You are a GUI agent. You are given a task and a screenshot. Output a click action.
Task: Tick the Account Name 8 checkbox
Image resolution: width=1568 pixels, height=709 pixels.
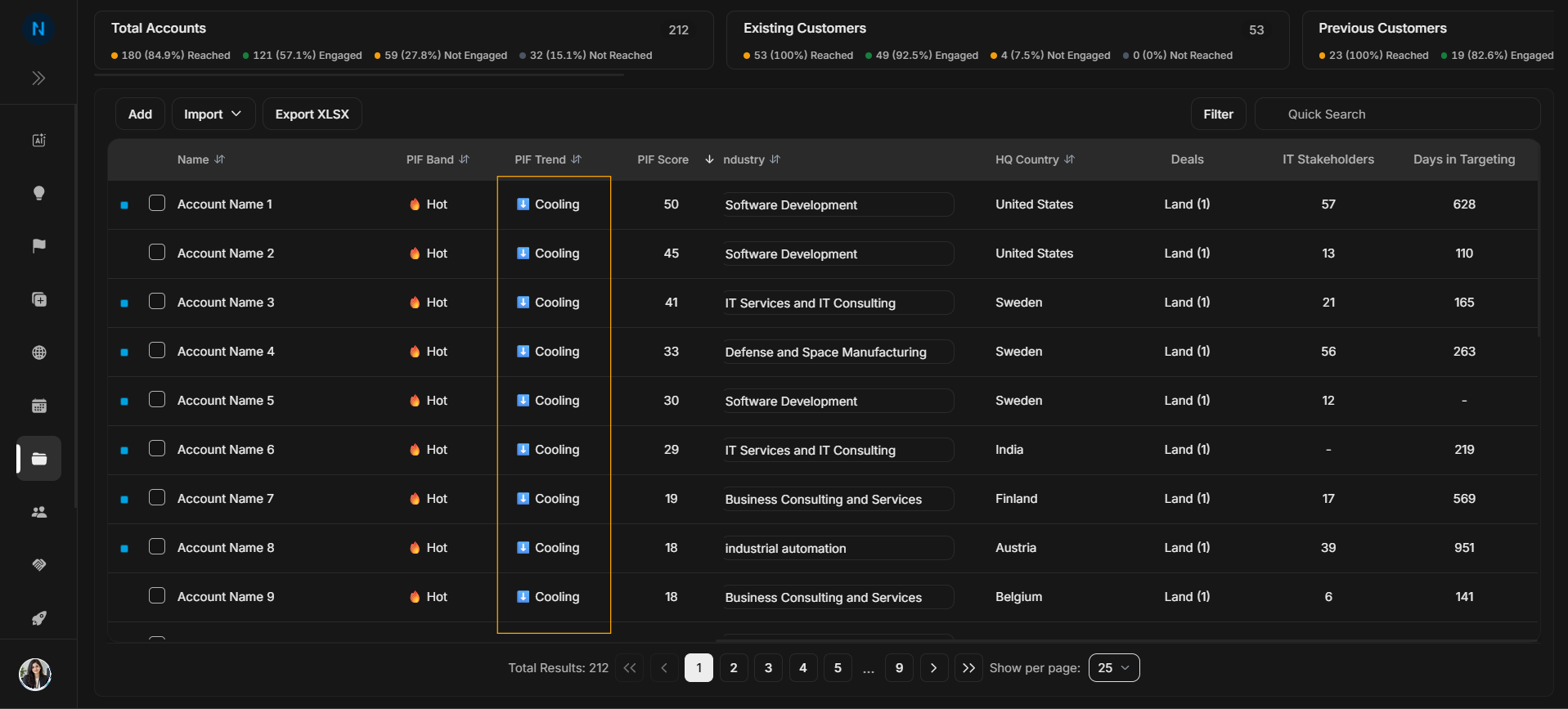157,546
